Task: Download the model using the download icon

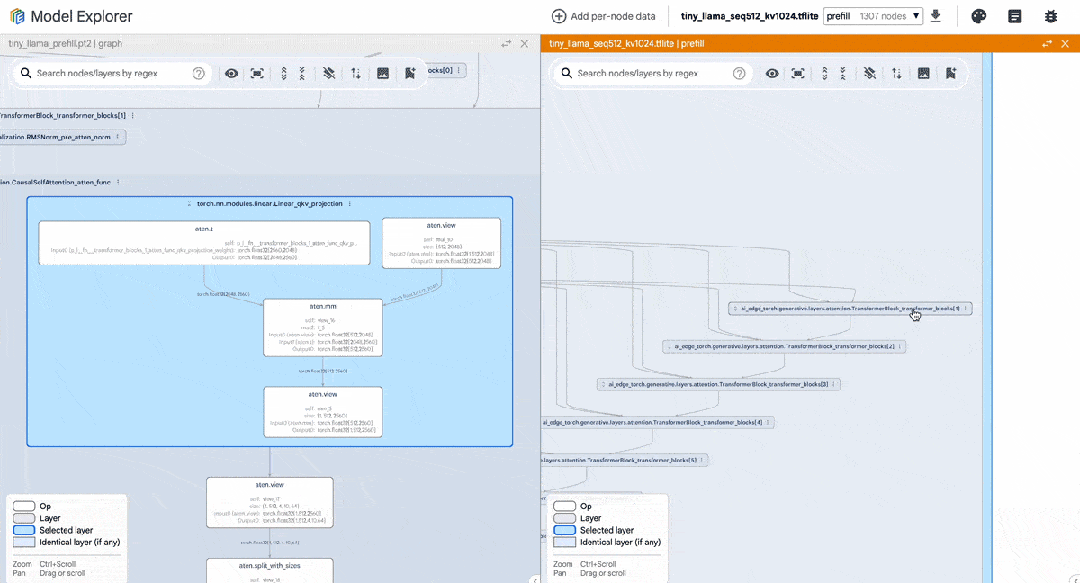Action: pos(936,16)
